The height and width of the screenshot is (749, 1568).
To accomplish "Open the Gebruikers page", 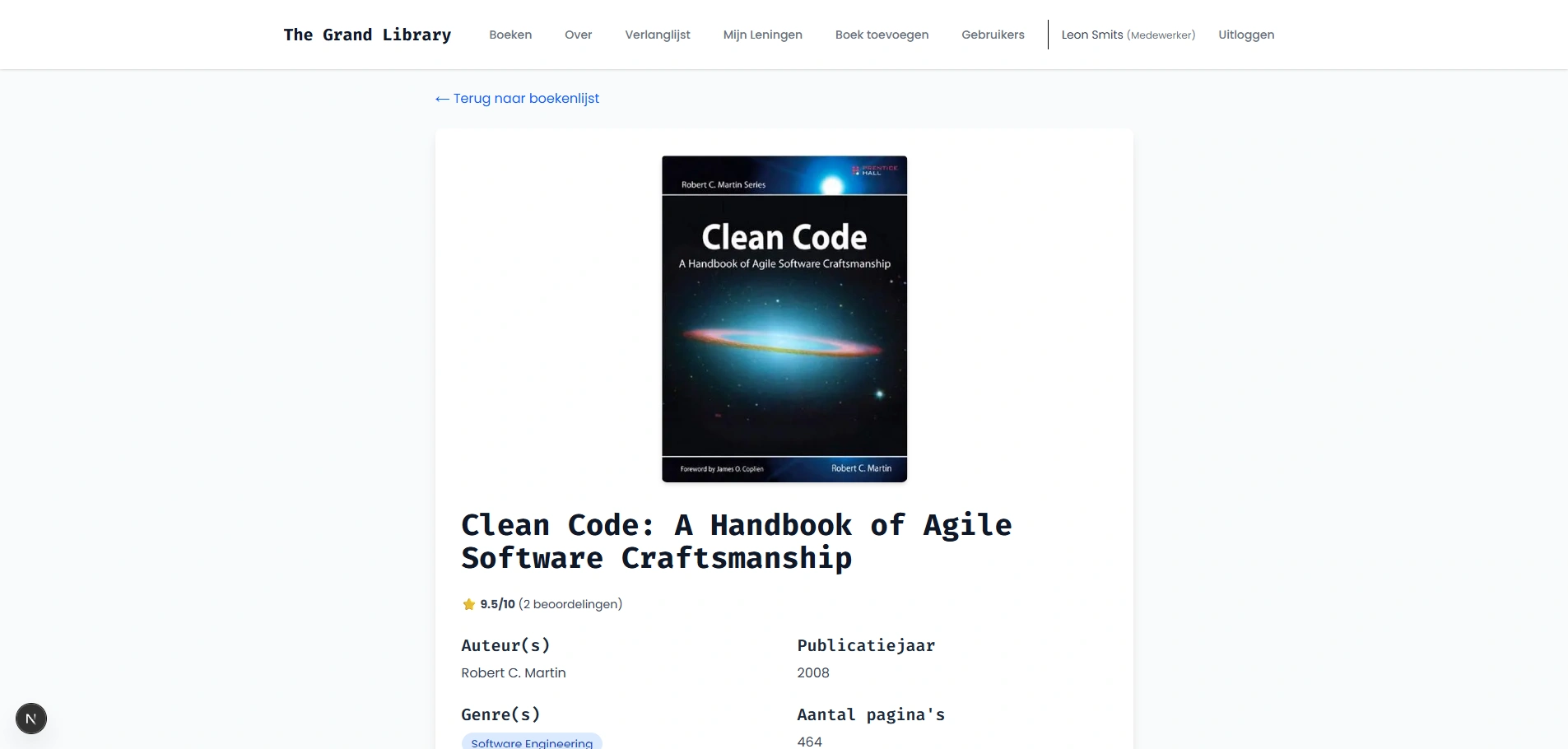I will coord(993,35).
